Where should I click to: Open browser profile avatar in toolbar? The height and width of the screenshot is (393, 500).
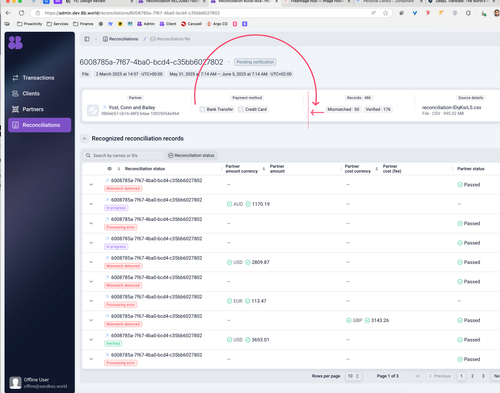[497, 13]
